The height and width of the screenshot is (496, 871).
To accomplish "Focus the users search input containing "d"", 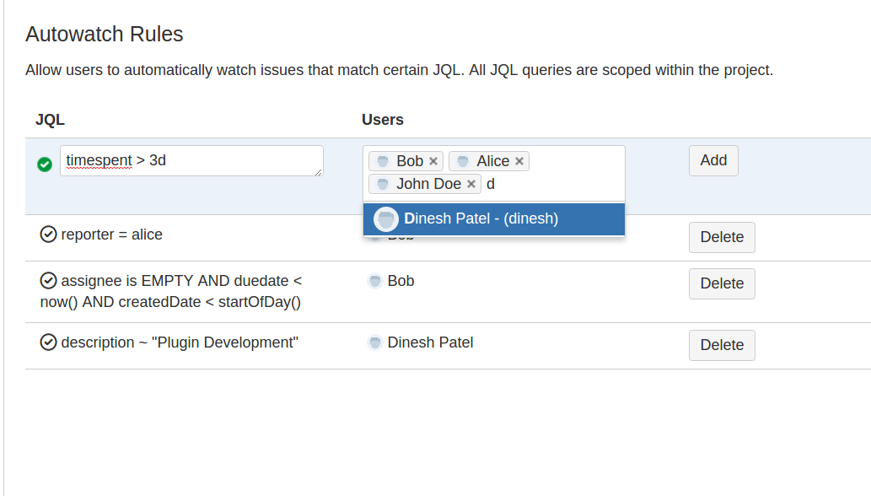I will tap(550, 184).
